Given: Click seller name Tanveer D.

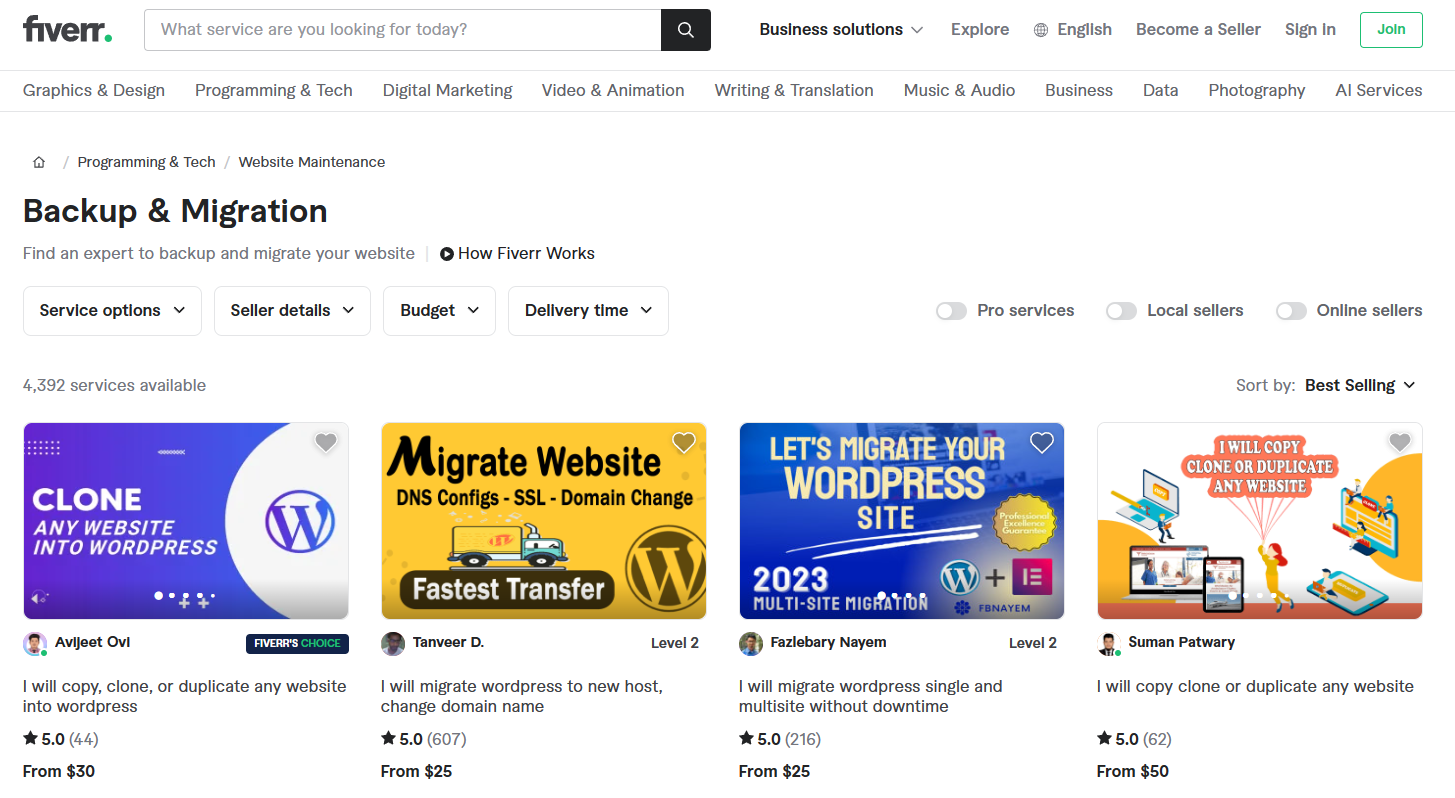Looking at the screenshot, I should [x=448, y=642].
